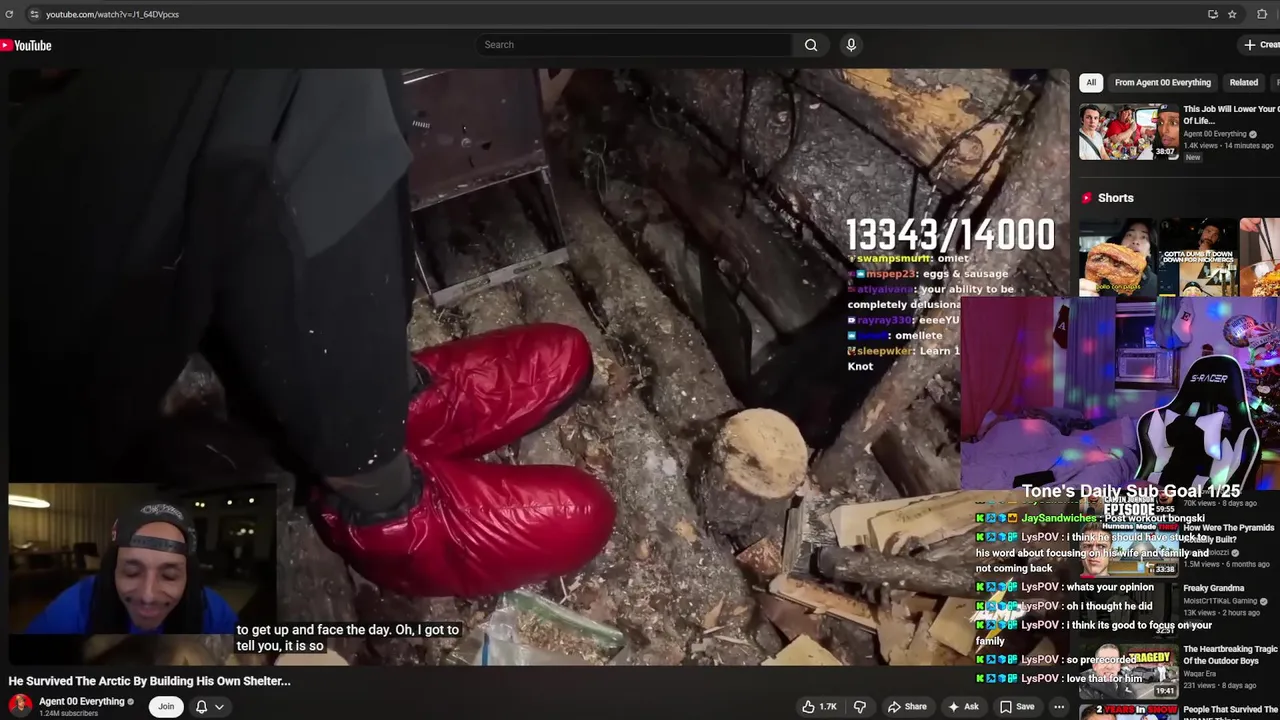Open 'This Job Will Lower Your Quality Of Life' thumbnail
The image size is (1280, 720).
pos(1128,131)
